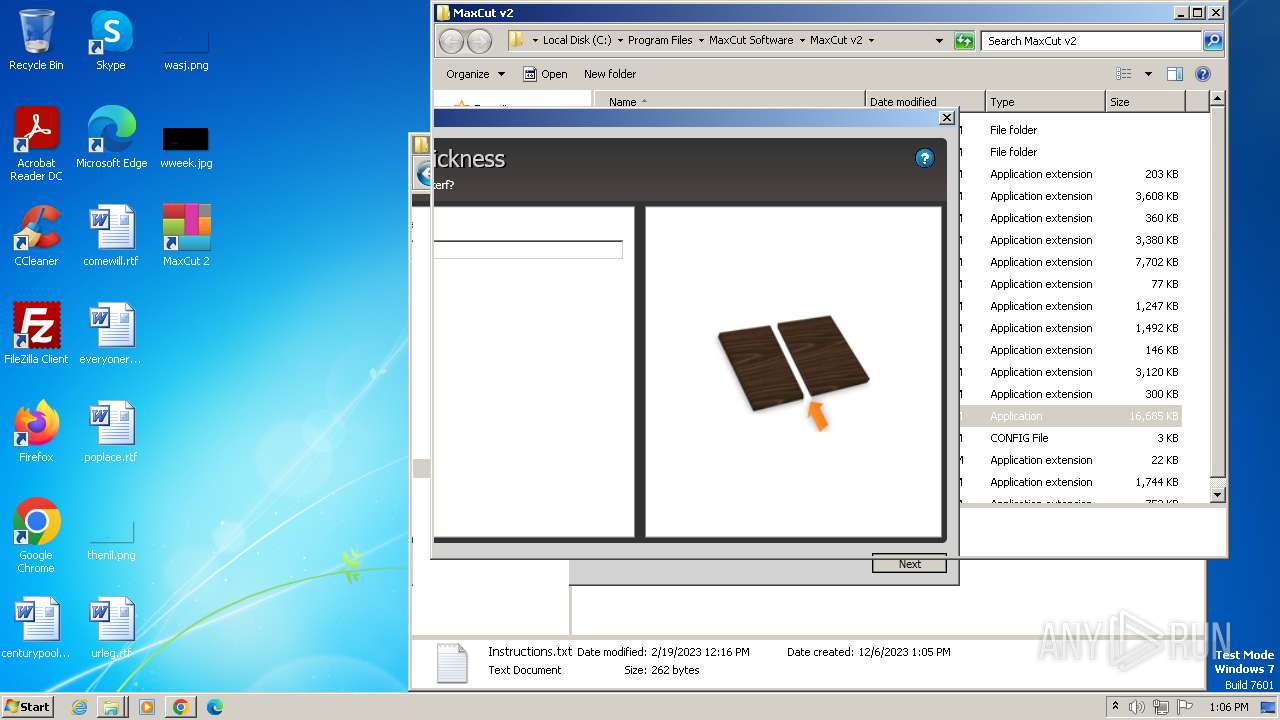Open the Organize menu in Explorer
Image resolution: width=1280 pixels, height=720 pixels.
click(475, 74)
